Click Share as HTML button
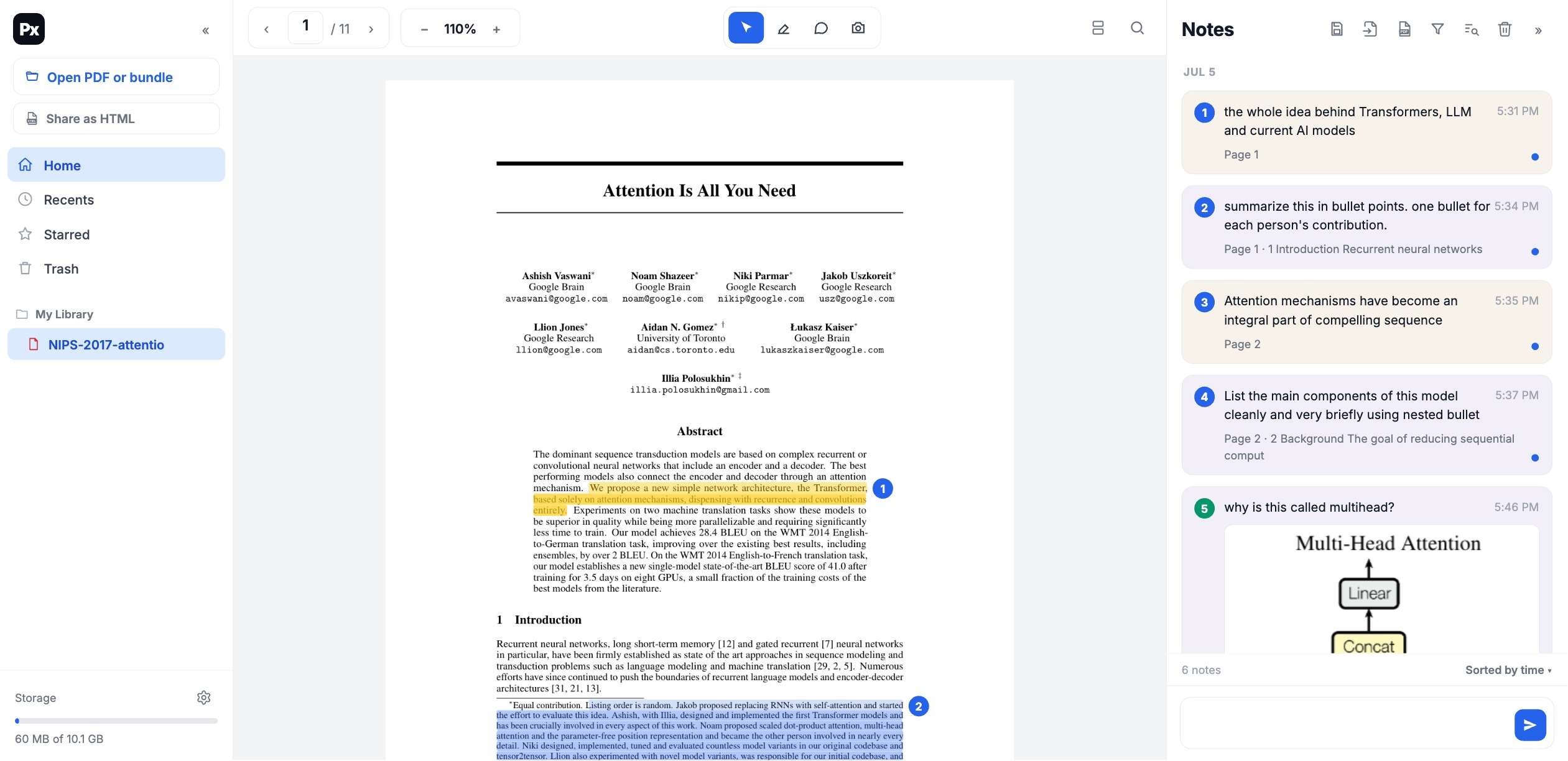This screenshot has width=1568, height=761. pos(116,119)
